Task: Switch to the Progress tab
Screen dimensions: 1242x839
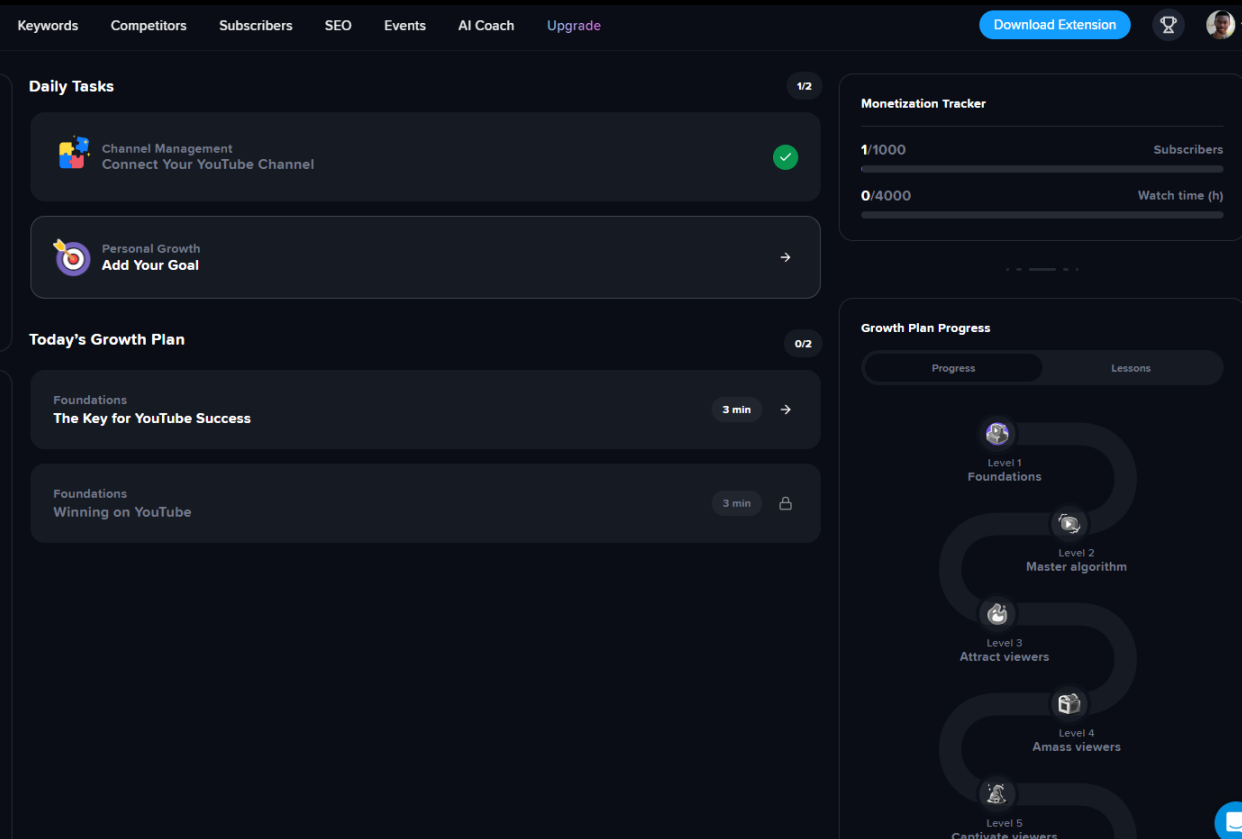Action: [953, 368]
